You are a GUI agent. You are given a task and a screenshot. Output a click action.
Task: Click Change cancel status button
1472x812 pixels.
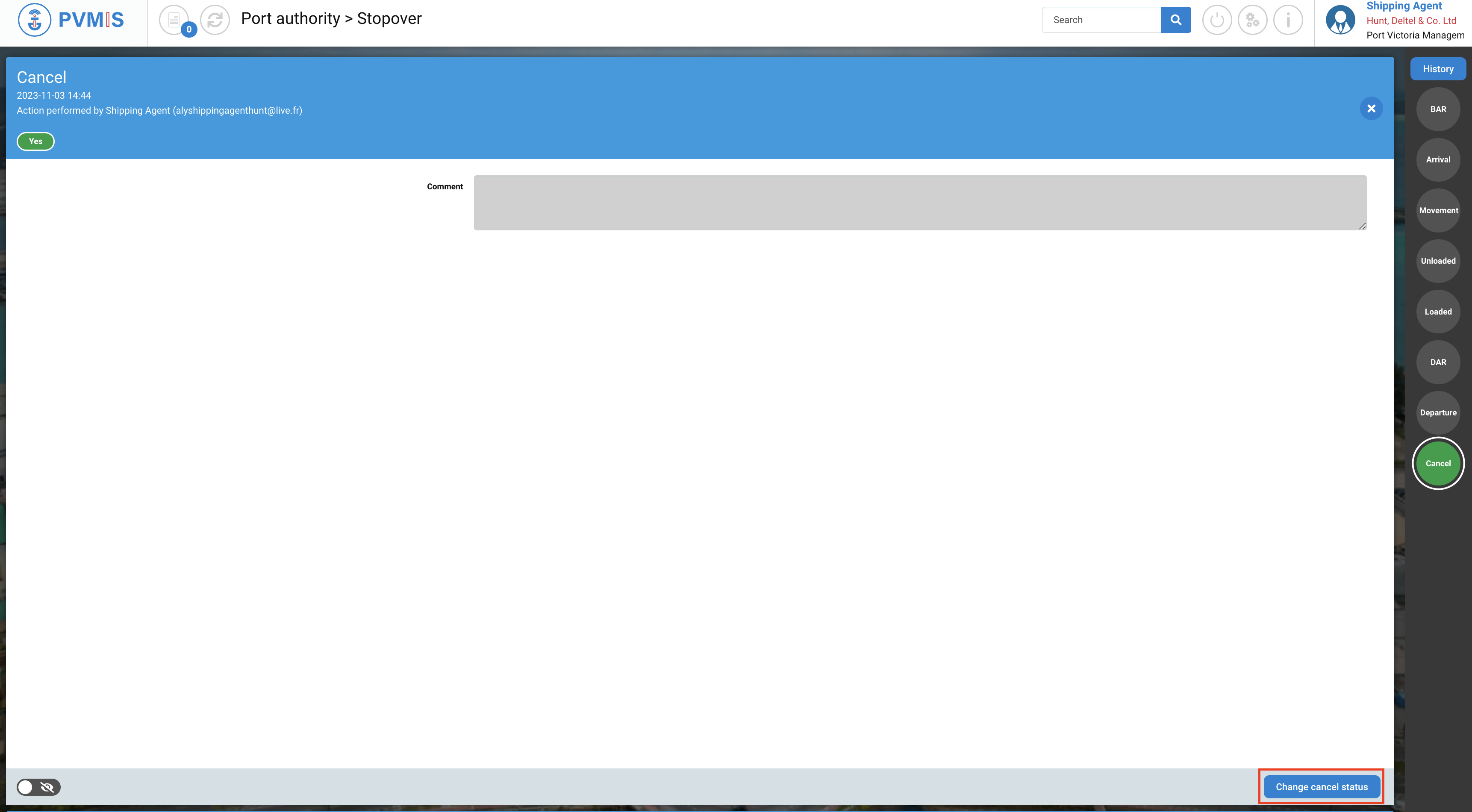tap(1321, 787)
